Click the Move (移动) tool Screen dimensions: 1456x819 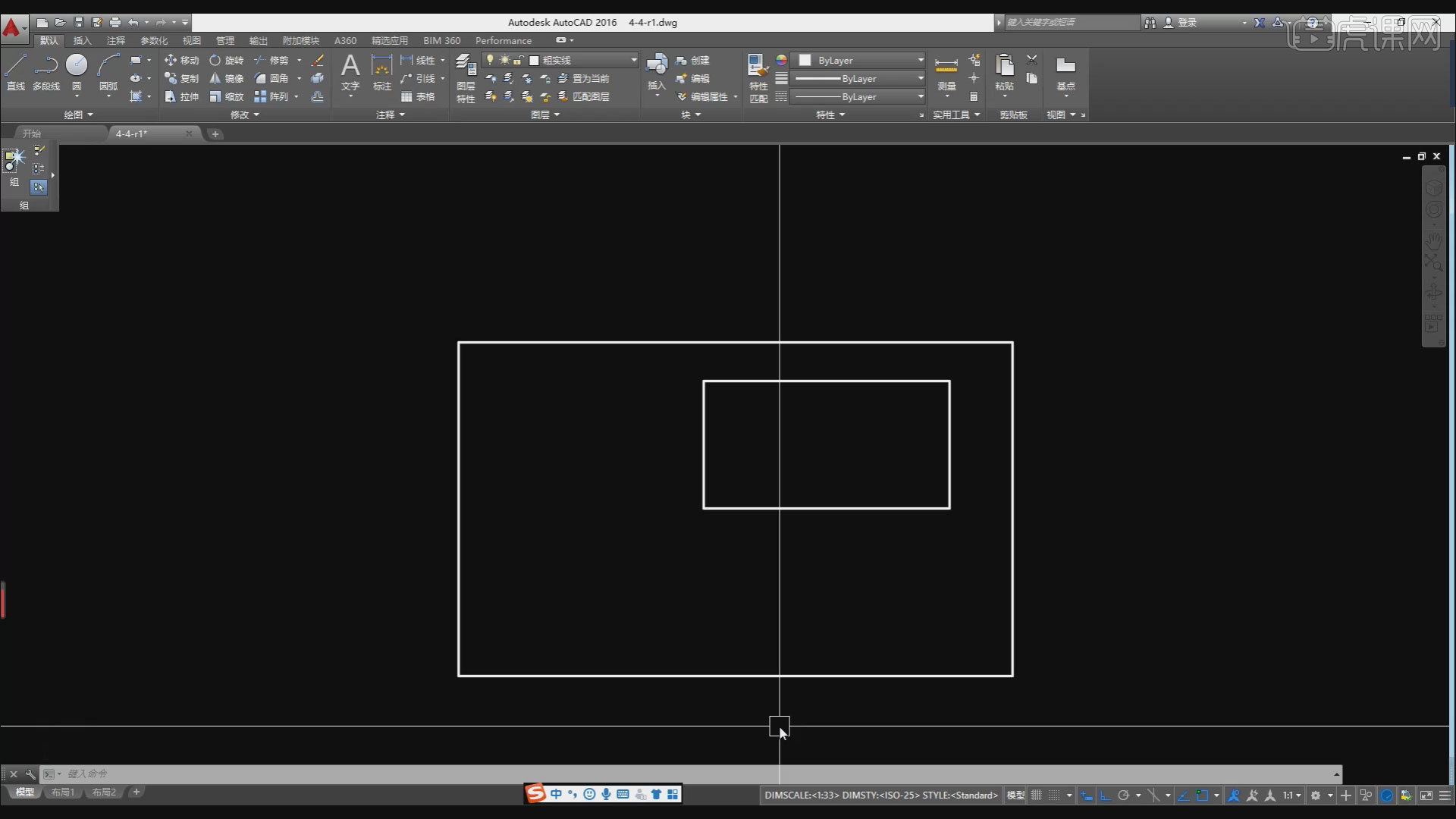[182, 60]
